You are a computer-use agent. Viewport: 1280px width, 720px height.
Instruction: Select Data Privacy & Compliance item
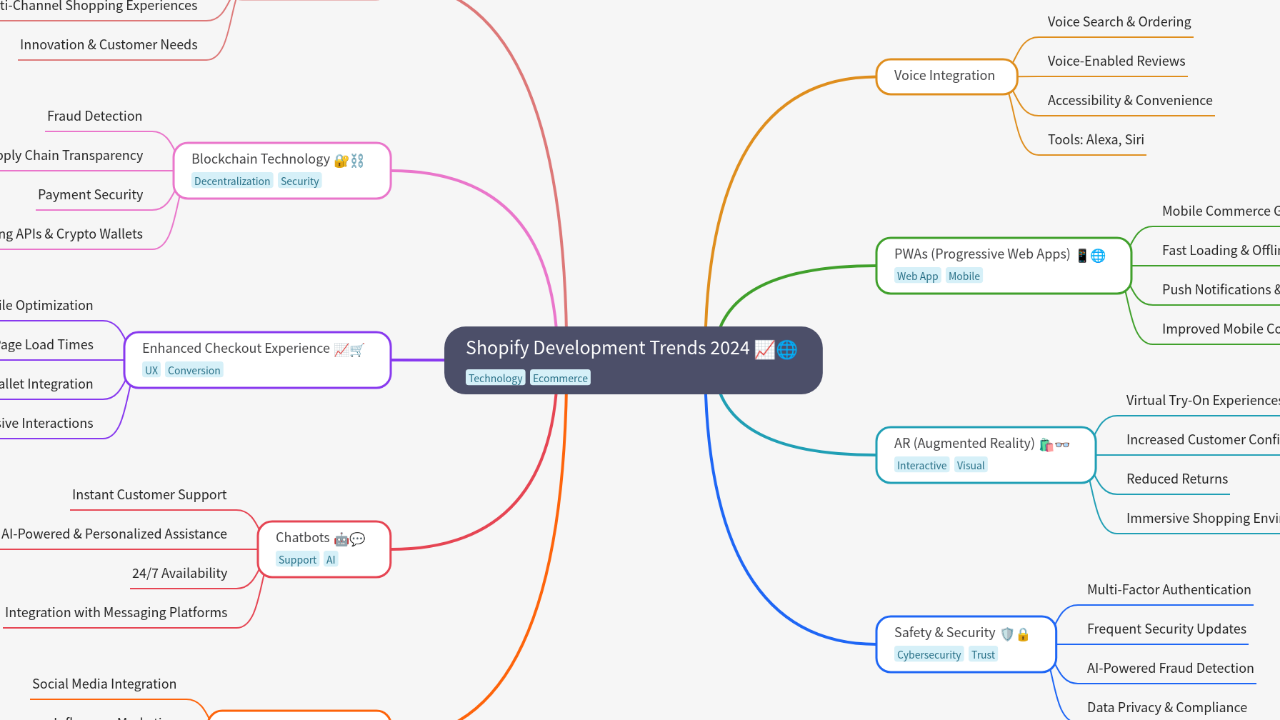coord(1167,708)
